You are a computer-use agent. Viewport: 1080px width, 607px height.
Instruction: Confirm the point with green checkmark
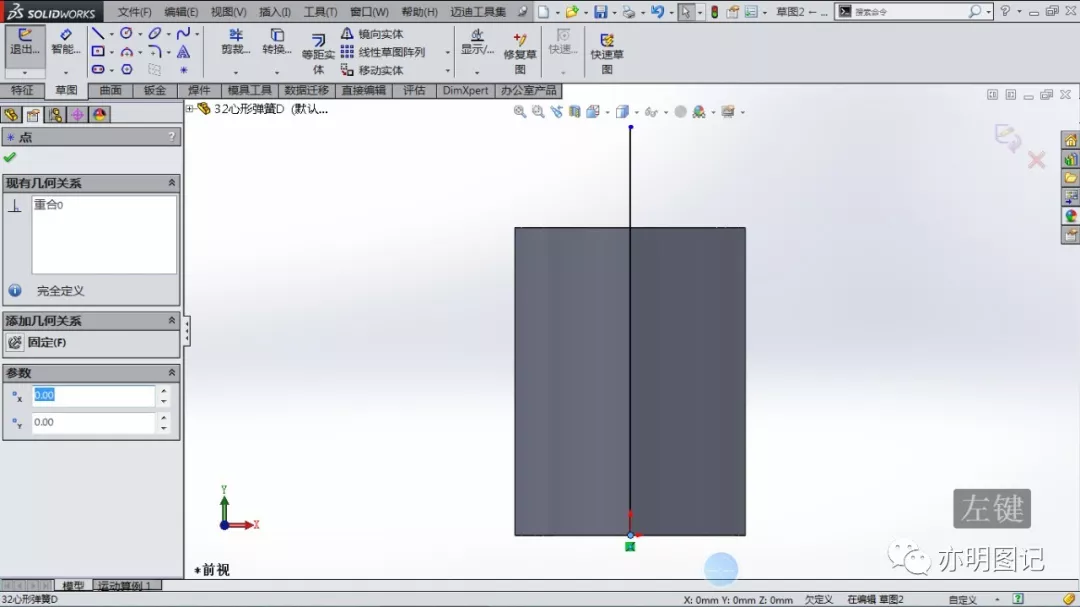click(x=10, y=158)
